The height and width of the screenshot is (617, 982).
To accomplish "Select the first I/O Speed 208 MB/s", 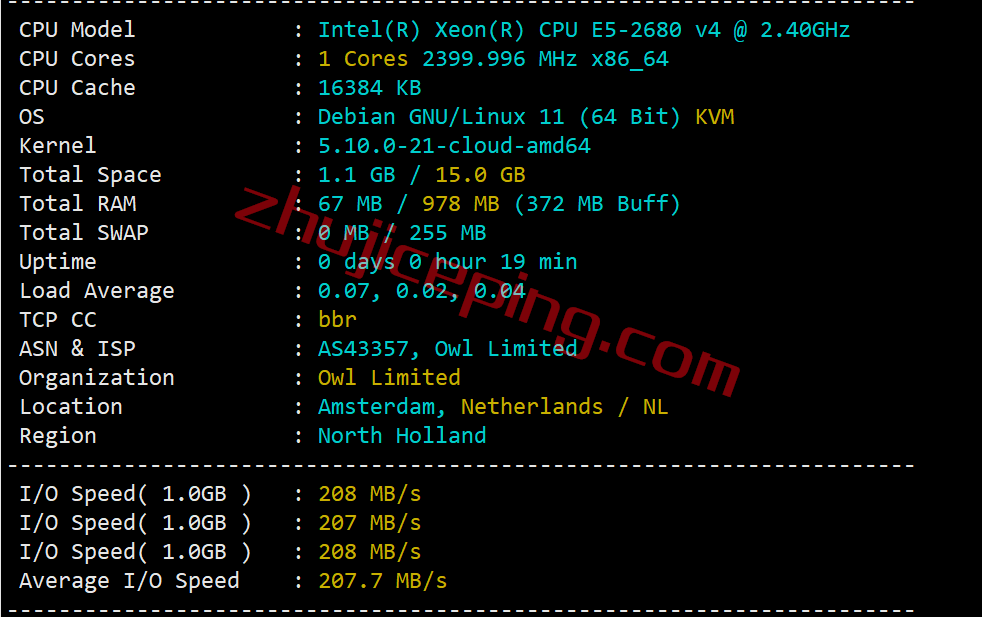I will pyautogui.click(x=370, y=494).
